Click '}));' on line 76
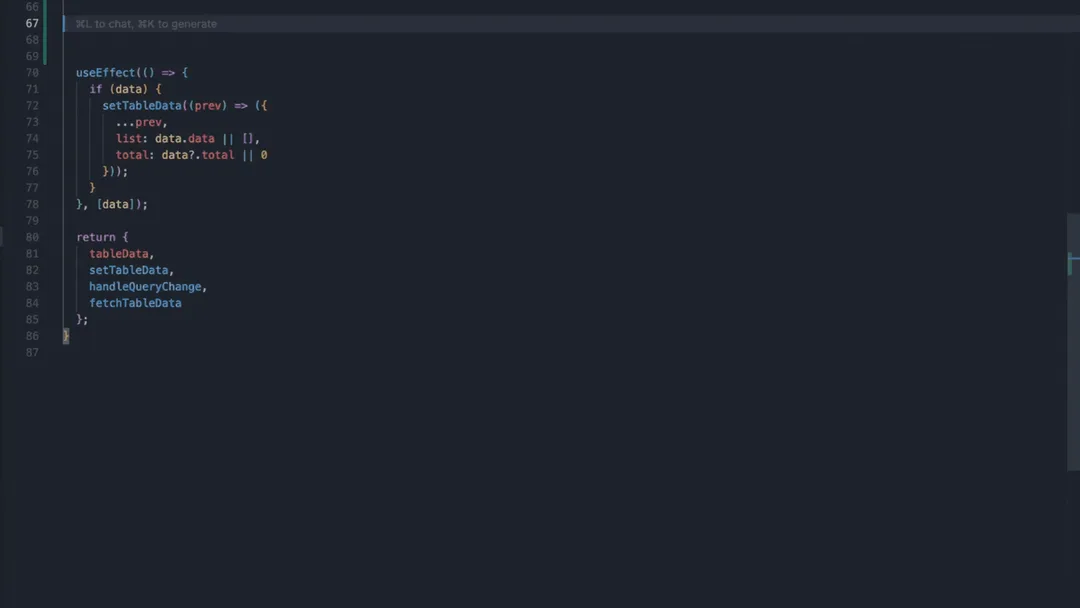Image resolution: width=1080 pixels, height=608 pixels. pyautogui.click(x=115, y=172)
